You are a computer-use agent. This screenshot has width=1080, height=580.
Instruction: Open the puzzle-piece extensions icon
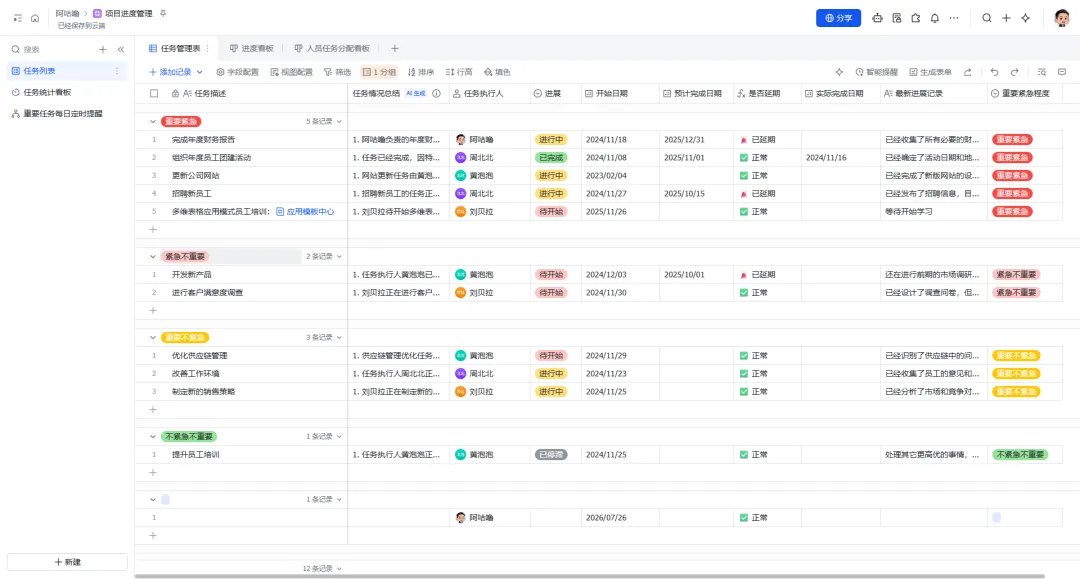point(915,18)
